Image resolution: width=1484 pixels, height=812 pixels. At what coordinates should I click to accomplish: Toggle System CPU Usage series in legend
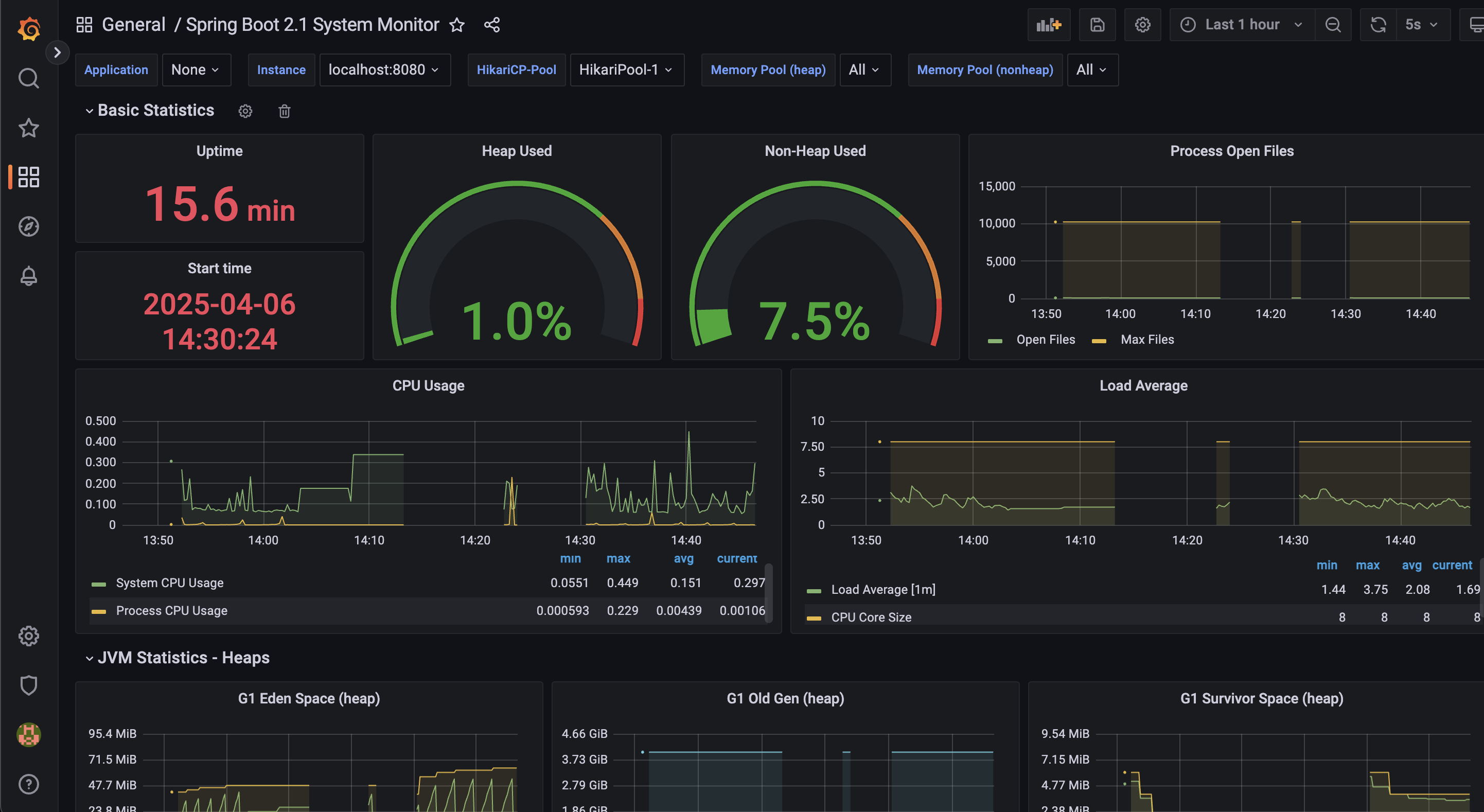pos(169,582)
